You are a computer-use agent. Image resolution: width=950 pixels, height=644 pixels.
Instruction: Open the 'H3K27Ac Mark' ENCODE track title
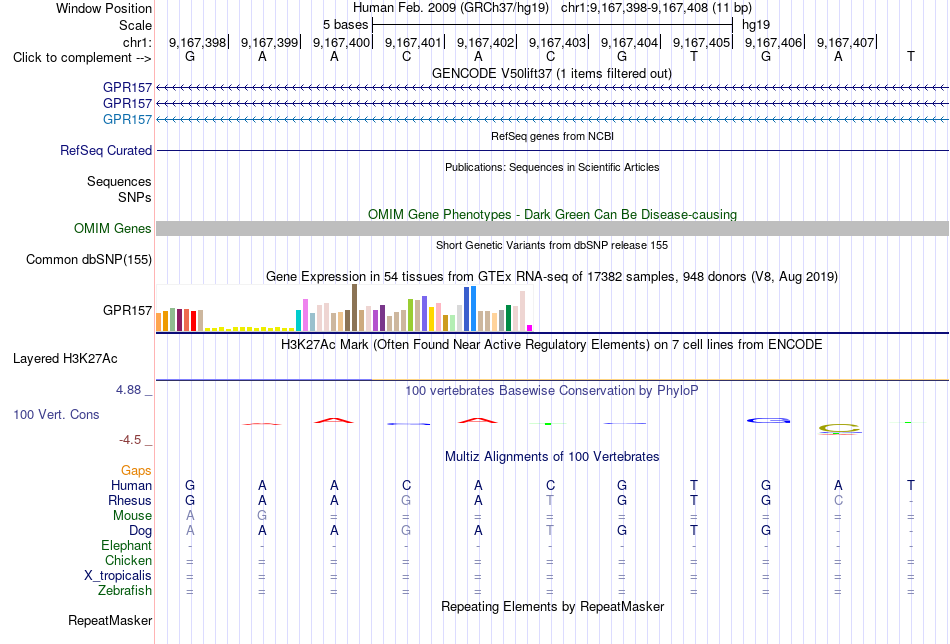552,345
